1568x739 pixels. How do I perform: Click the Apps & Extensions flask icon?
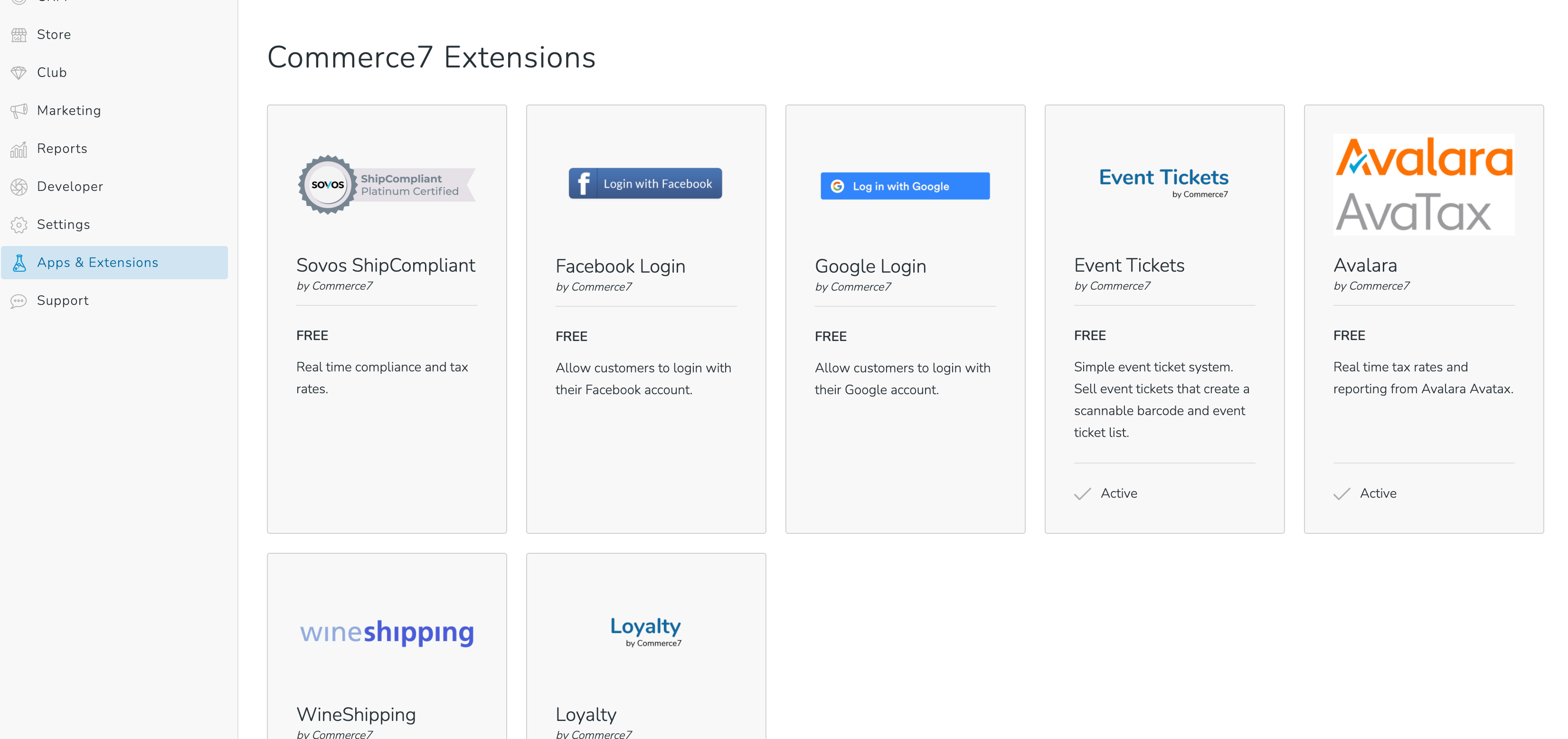pyautogui.click(x=19, y=263)
